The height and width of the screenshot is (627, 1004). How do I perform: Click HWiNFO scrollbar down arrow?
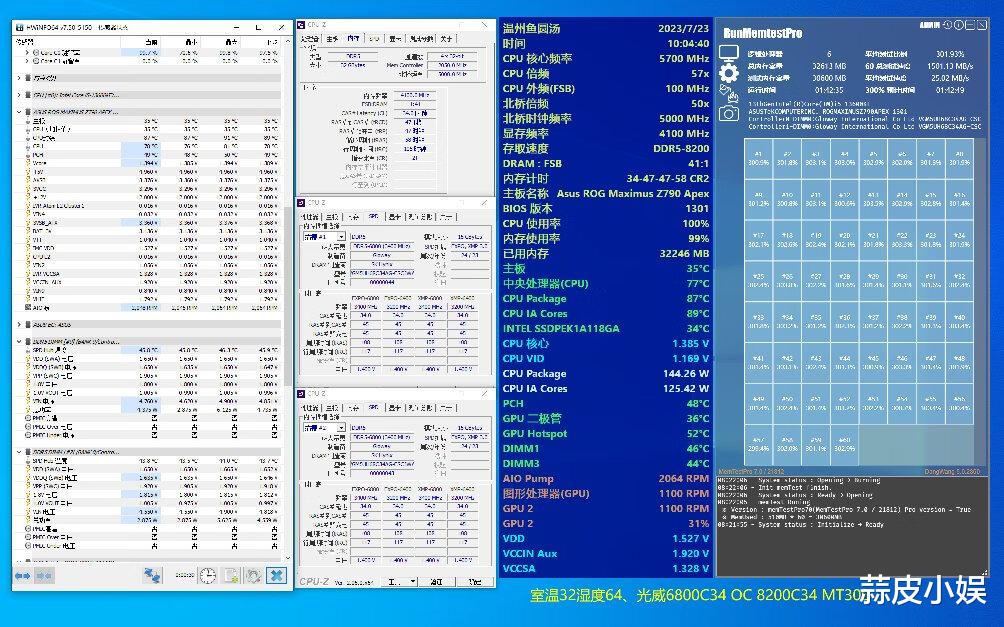pos(286,558)
